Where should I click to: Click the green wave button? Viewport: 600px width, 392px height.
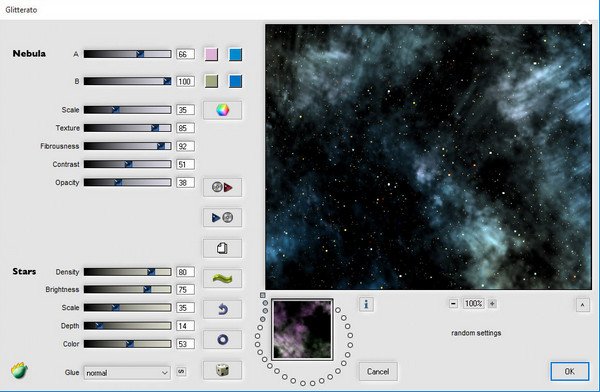click(222, 279)
